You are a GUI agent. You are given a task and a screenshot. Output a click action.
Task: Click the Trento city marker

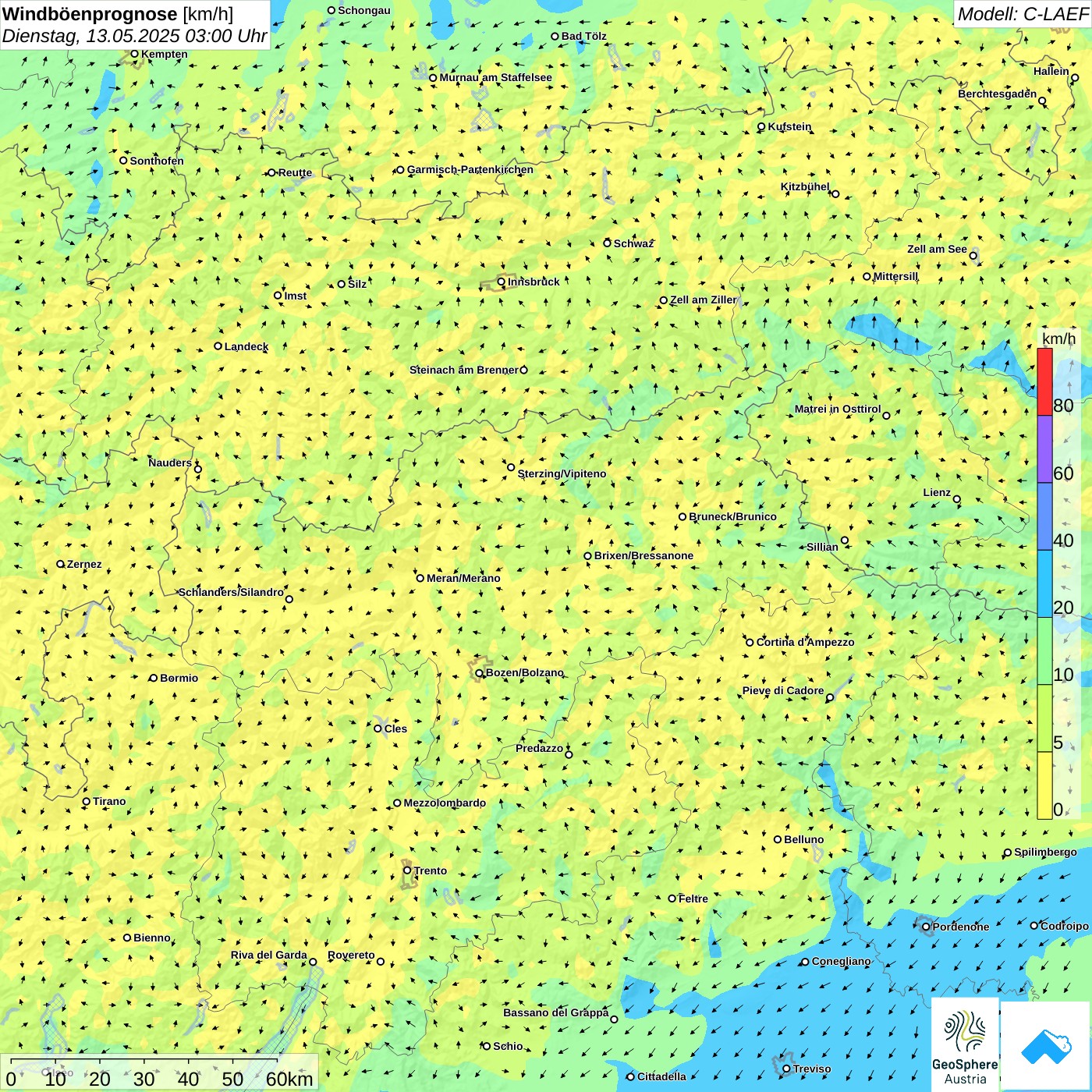click(x=407, y=870)
